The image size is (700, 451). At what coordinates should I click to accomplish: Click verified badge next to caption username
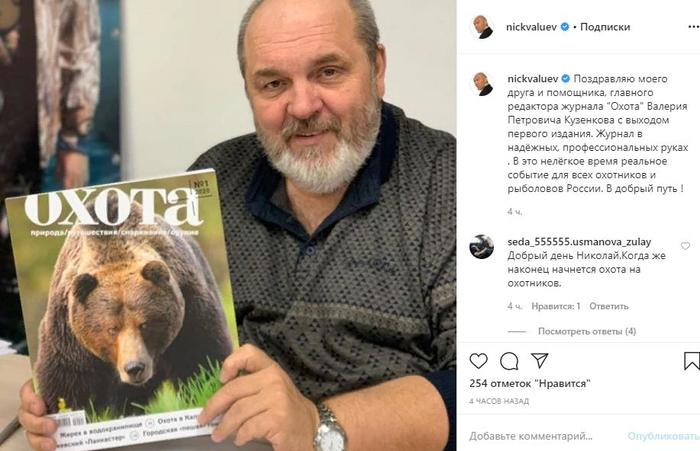(565, 79)
